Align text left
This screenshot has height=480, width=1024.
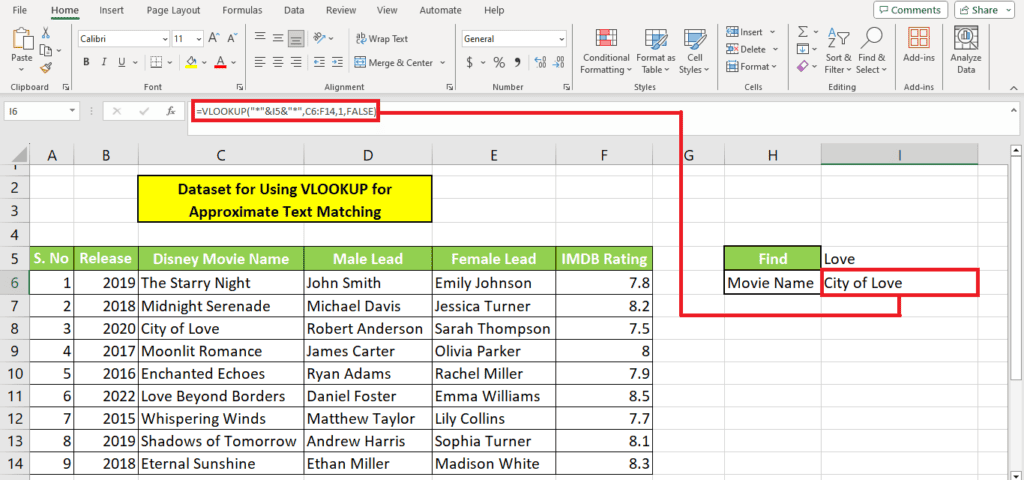[260, 63]
